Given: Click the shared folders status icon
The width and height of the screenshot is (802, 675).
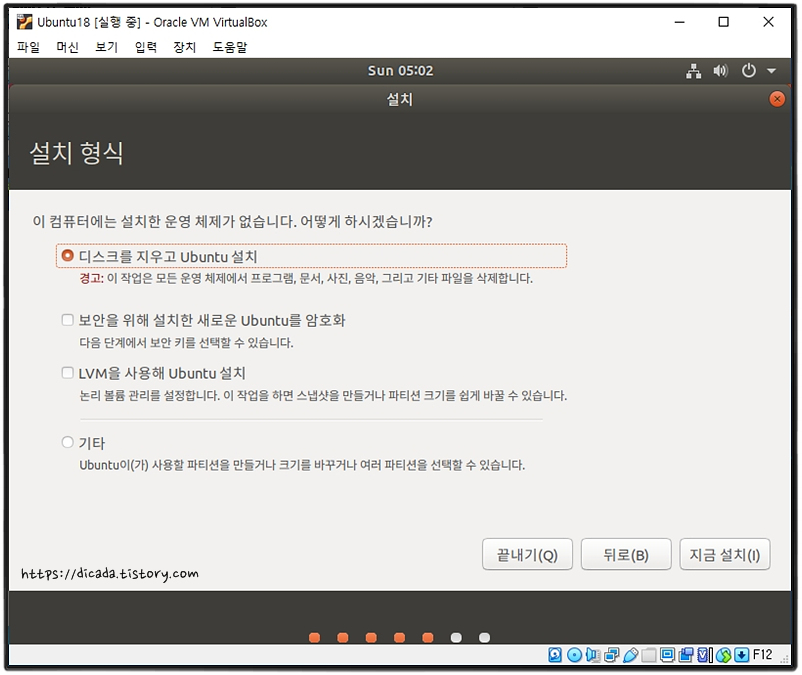Looking at the screenshot, I should pyautogui.click(x=649, y=655).
